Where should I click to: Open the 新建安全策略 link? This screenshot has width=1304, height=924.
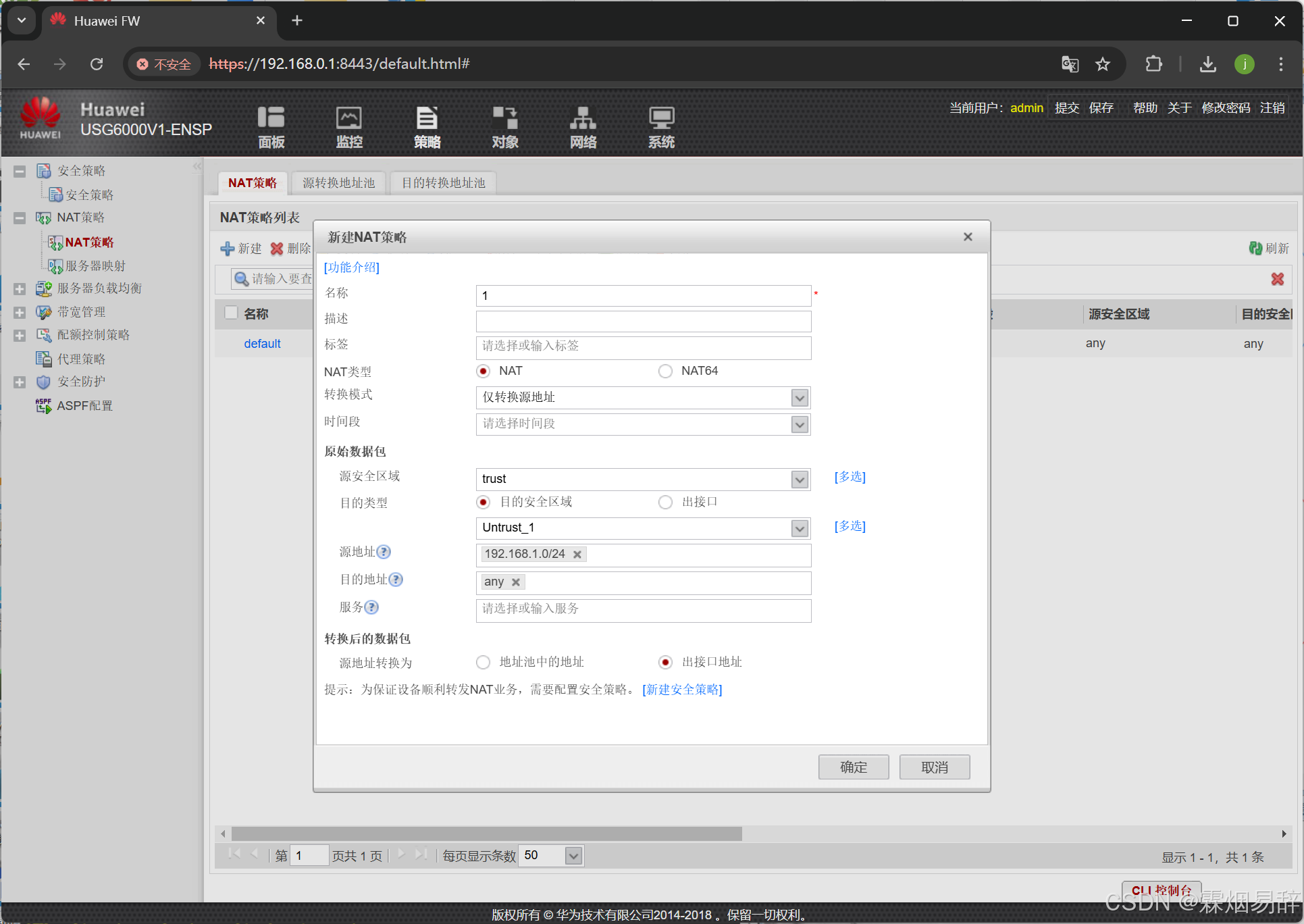click(x=682, y=690)
